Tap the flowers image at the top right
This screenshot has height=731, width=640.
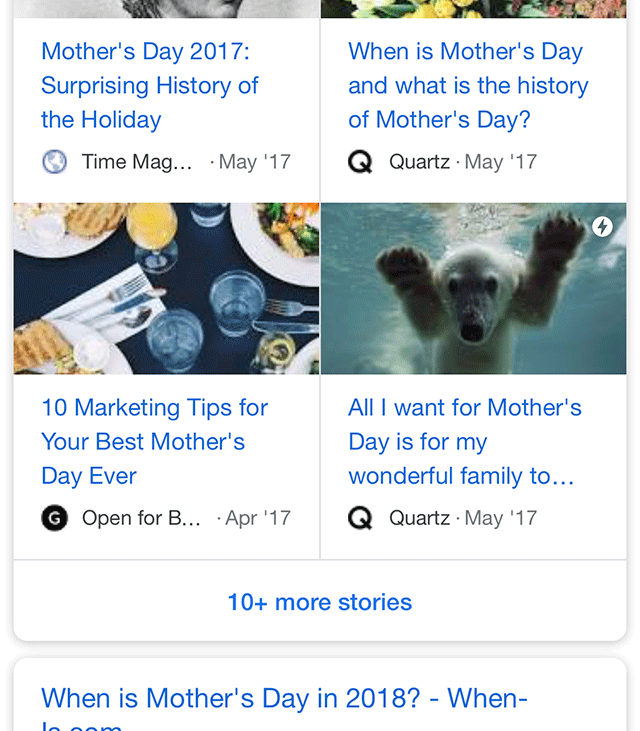coord(473,8)
